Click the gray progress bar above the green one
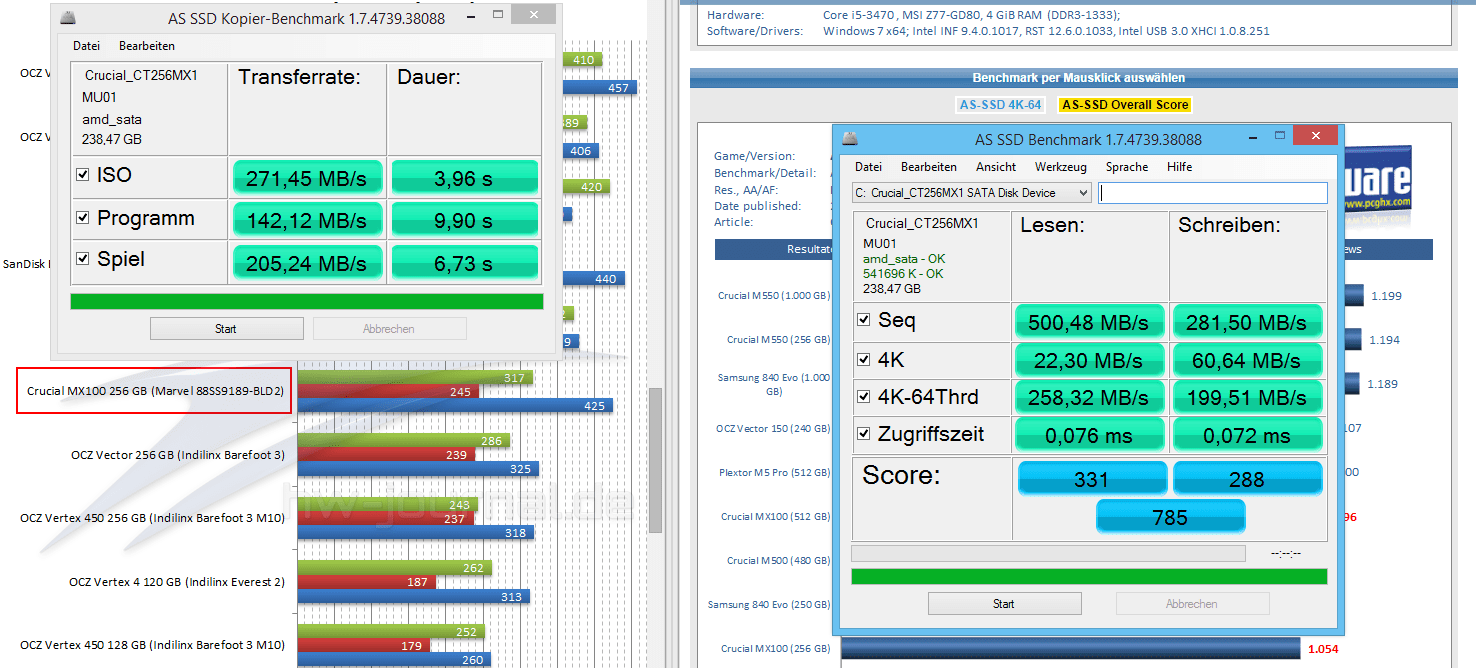 1048,553
